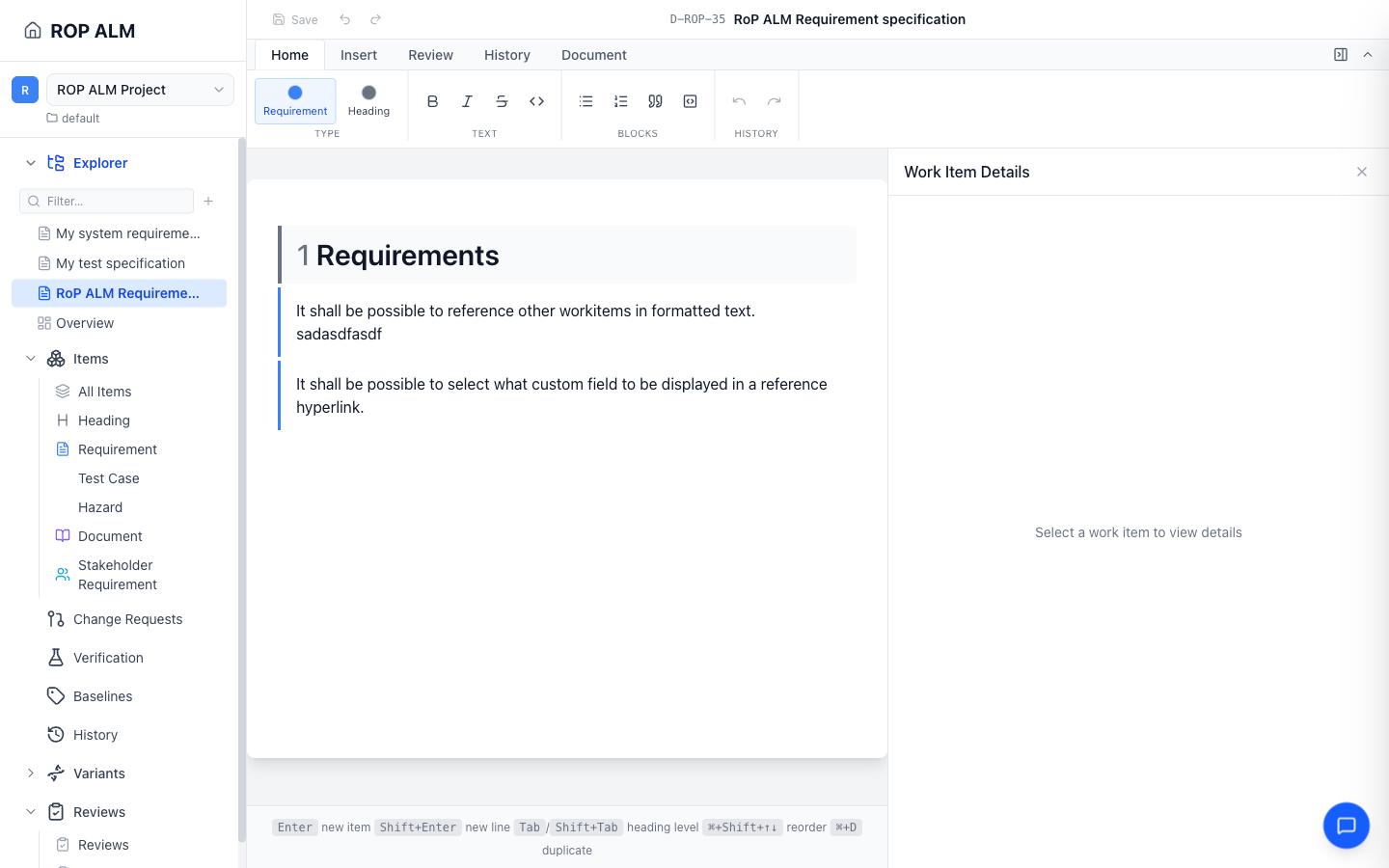
Task: Open the Reviews sub-item
Action: point(103,845)
